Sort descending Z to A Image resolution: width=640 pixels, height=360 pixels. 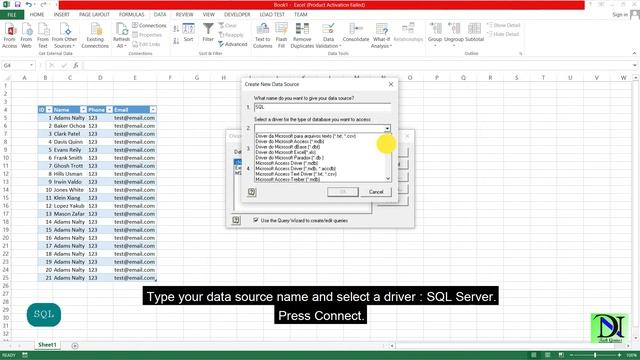pos(176,41)
